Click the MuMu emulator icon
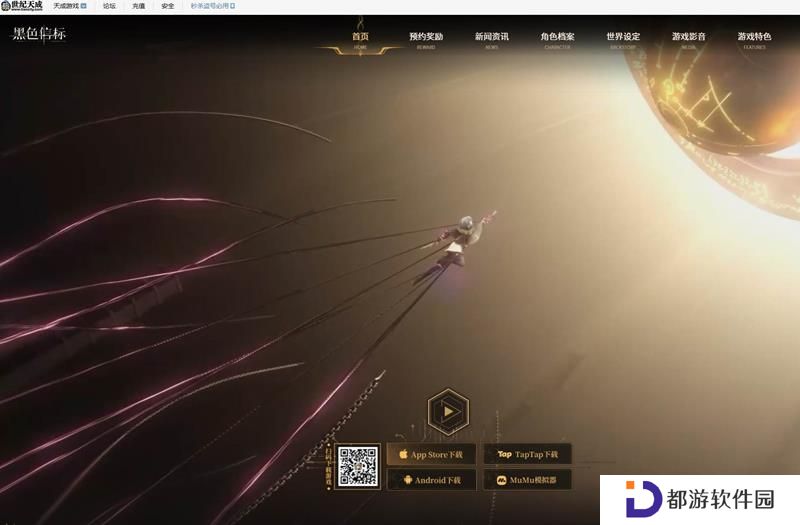This screenshot has width=800, height=525. pyautogui.click(x=502, y=480)
